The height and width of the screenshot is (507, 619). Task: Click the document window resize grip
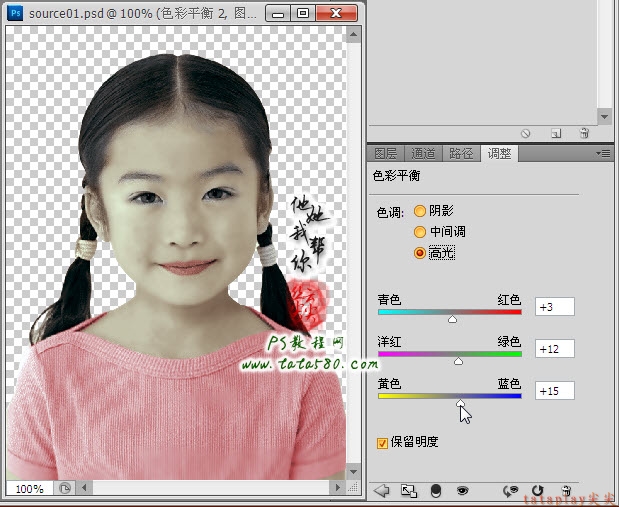pyautogui.click(x=353, y=488)
